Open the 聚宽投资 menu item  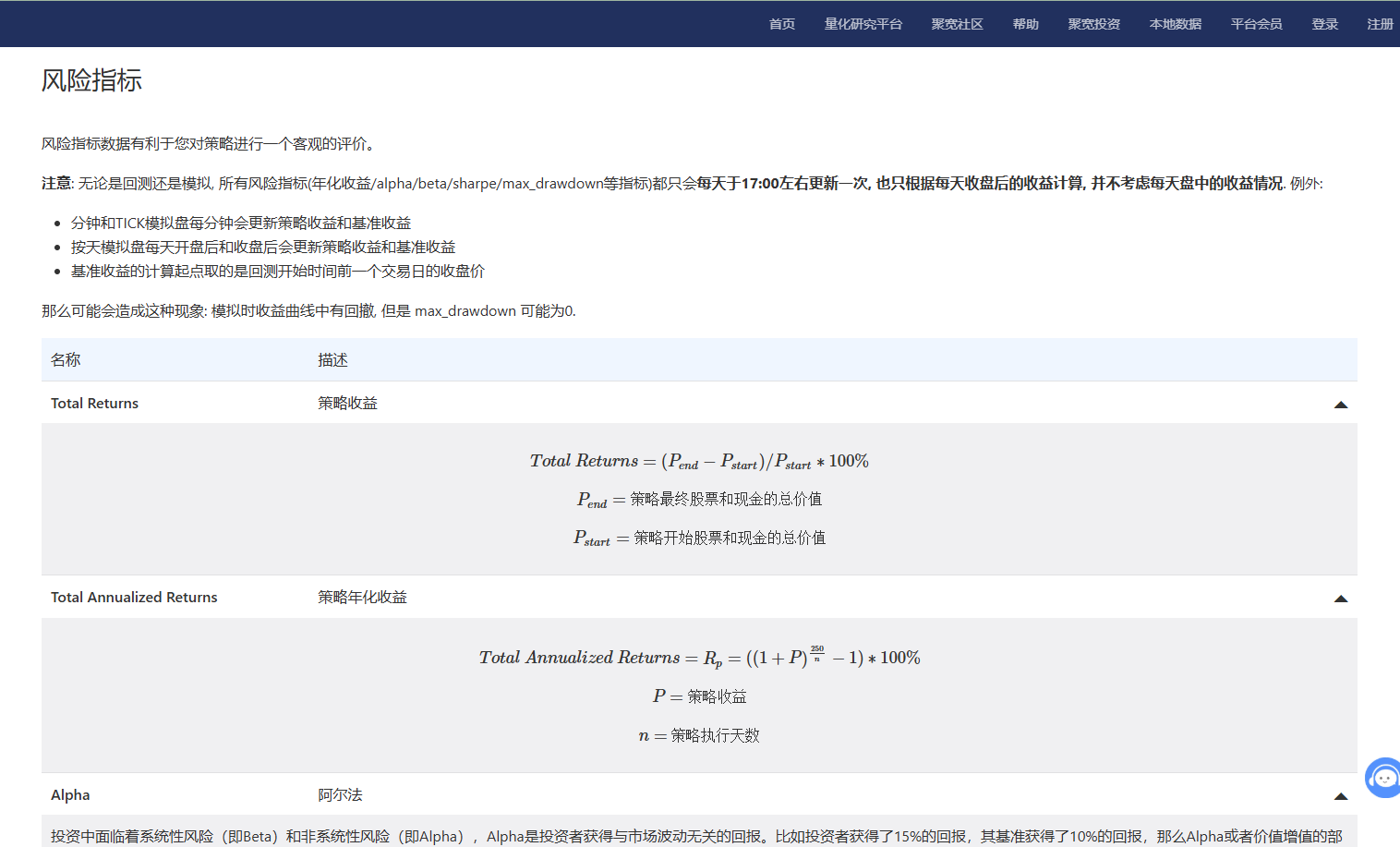1093,24
